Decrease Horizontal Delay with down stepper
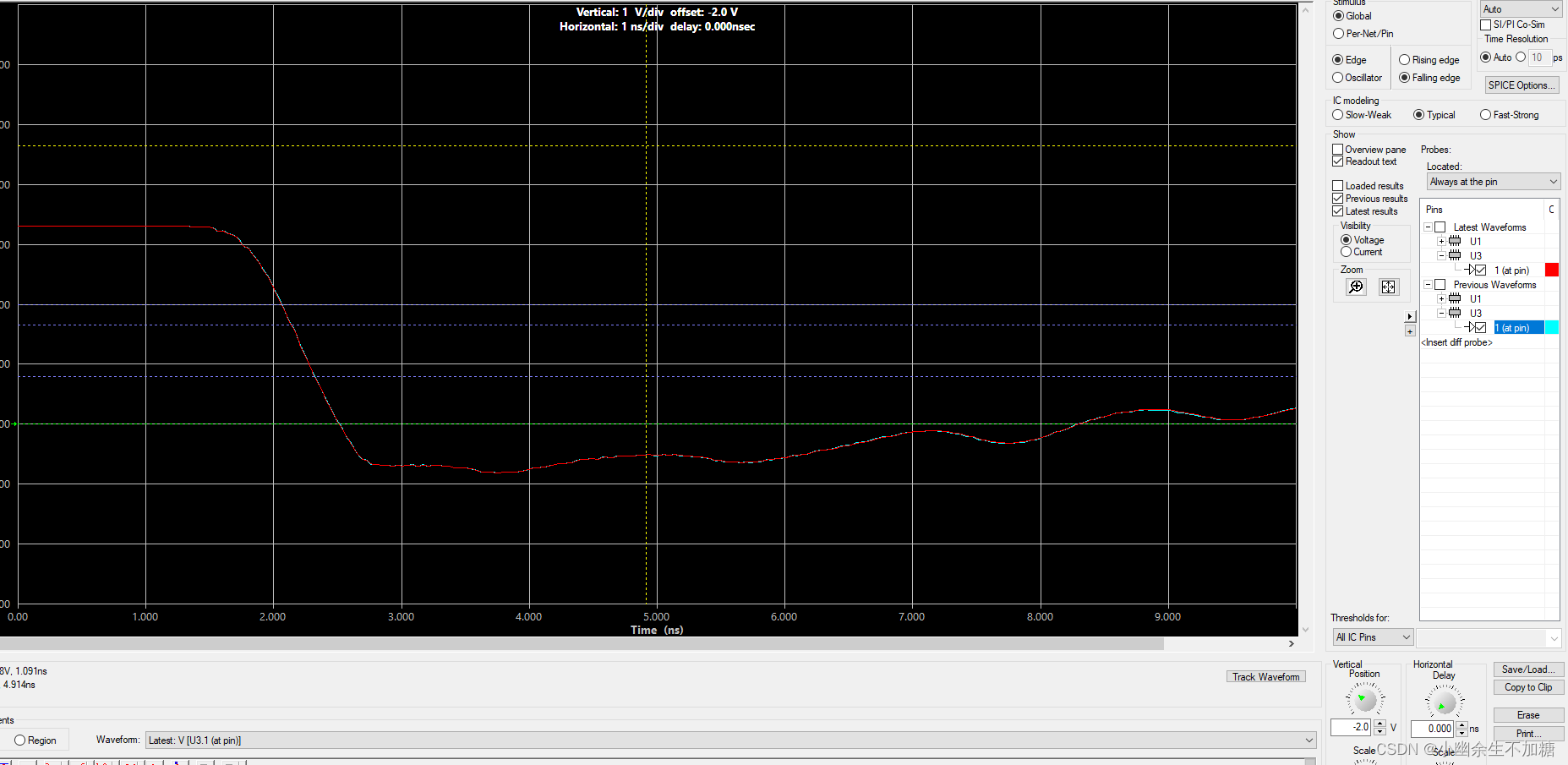 coord(1461,732)
